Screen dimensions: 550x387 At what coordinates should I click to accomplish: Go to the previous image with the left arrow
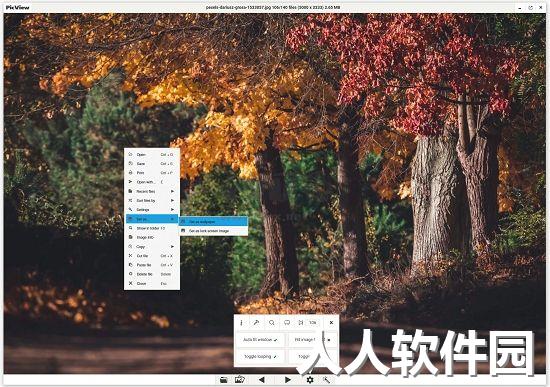tap(261, 380)
